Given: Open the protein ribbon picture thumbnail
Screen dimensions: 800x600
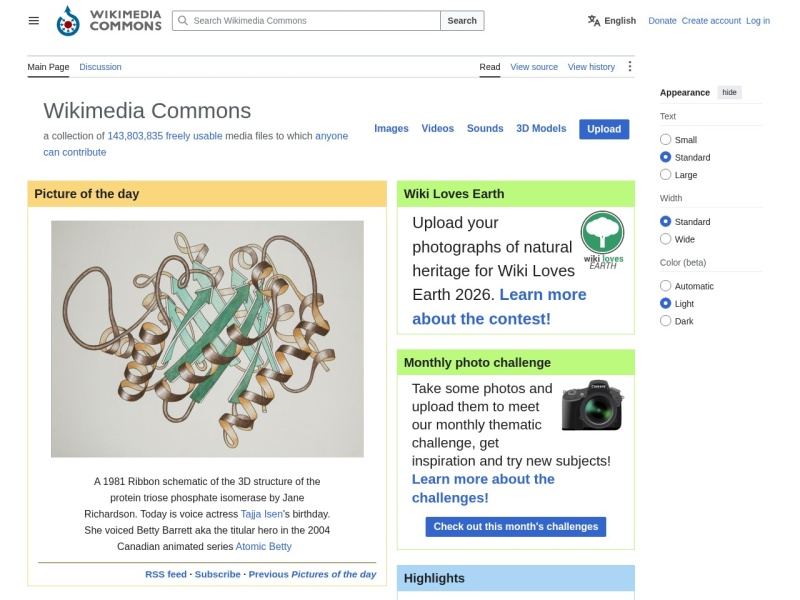Looking at the screenshot, I should click(207, 339).
